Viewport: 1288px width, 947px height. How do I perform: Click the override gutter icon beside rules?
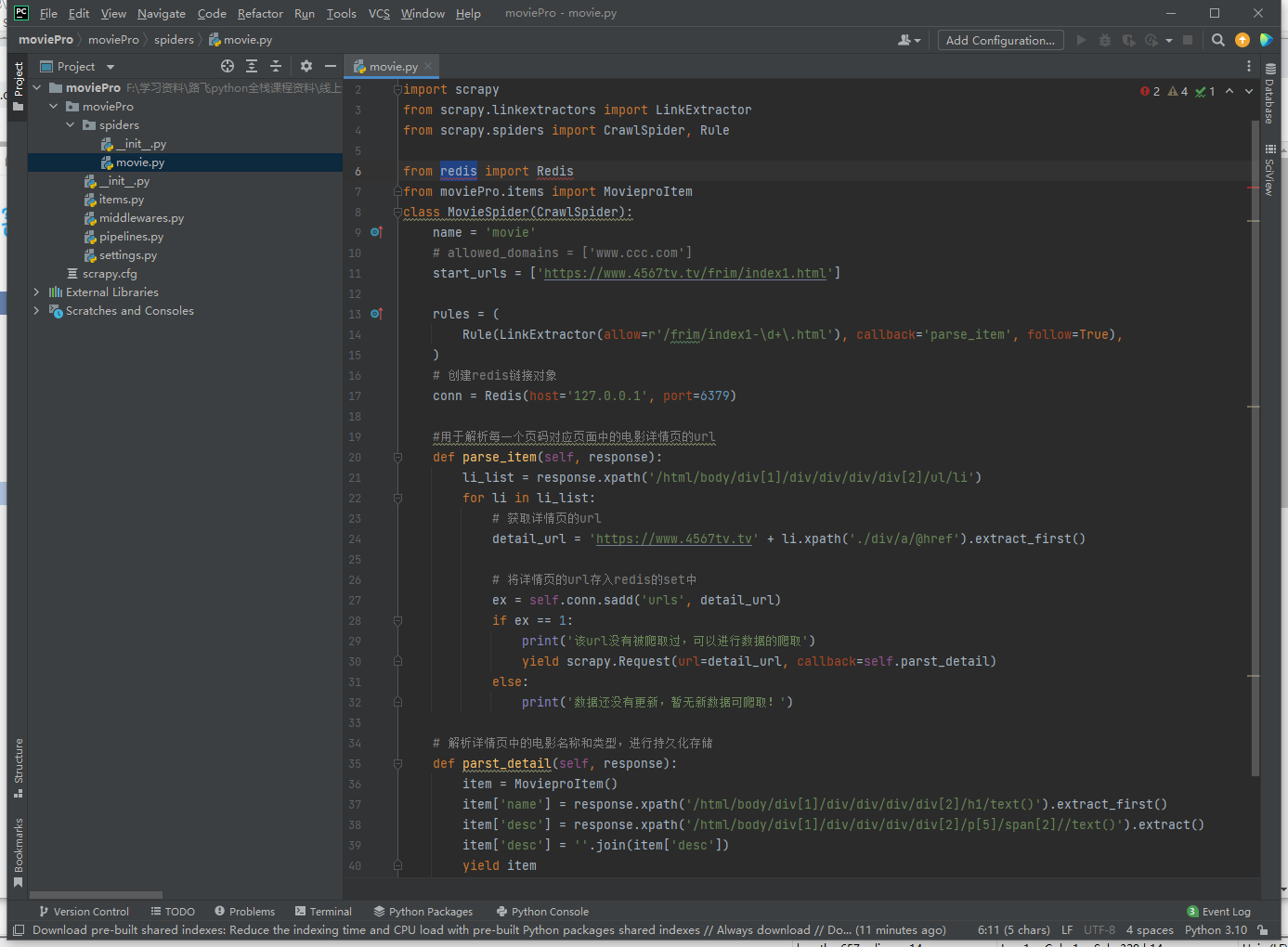[376, 314]
